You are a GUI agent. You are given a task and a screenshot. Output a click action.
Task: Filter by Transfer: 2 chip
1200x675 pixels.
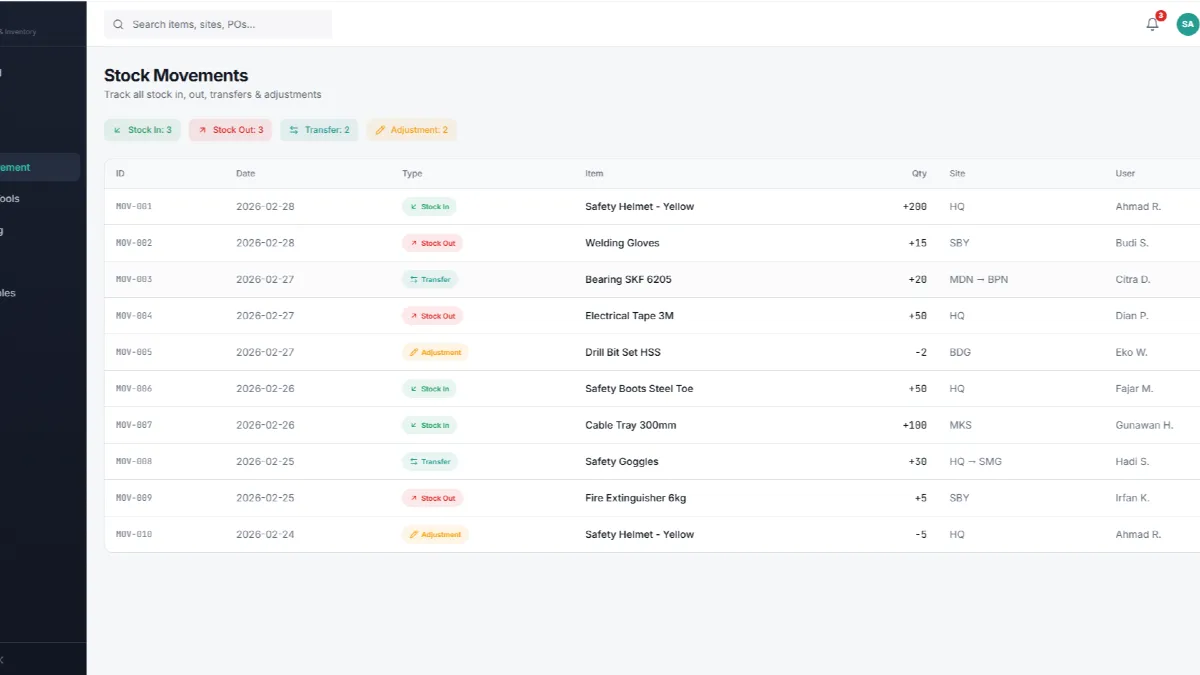[x=319, y=130]
